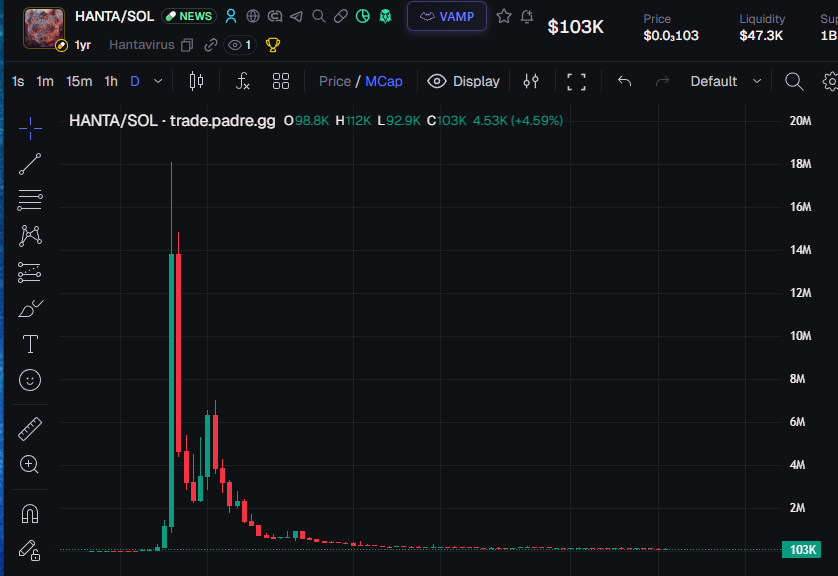Screen dimensions: 838x576
Task: Open the developer profile person icon
Action: (231, 16)
